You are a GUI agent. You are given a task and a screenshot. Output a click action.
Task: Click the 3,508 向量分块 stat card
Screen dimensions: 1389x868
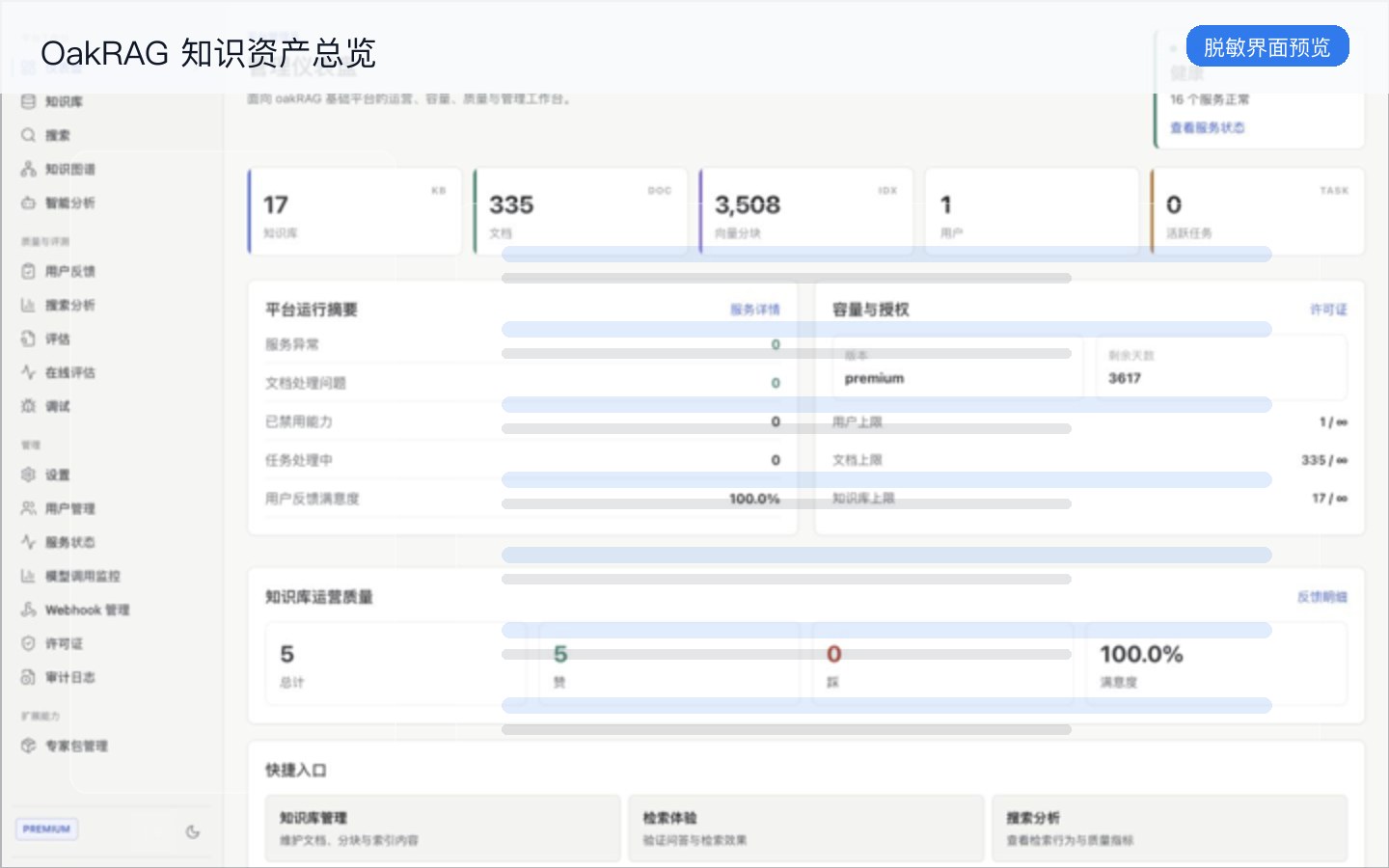pos(806,211)
